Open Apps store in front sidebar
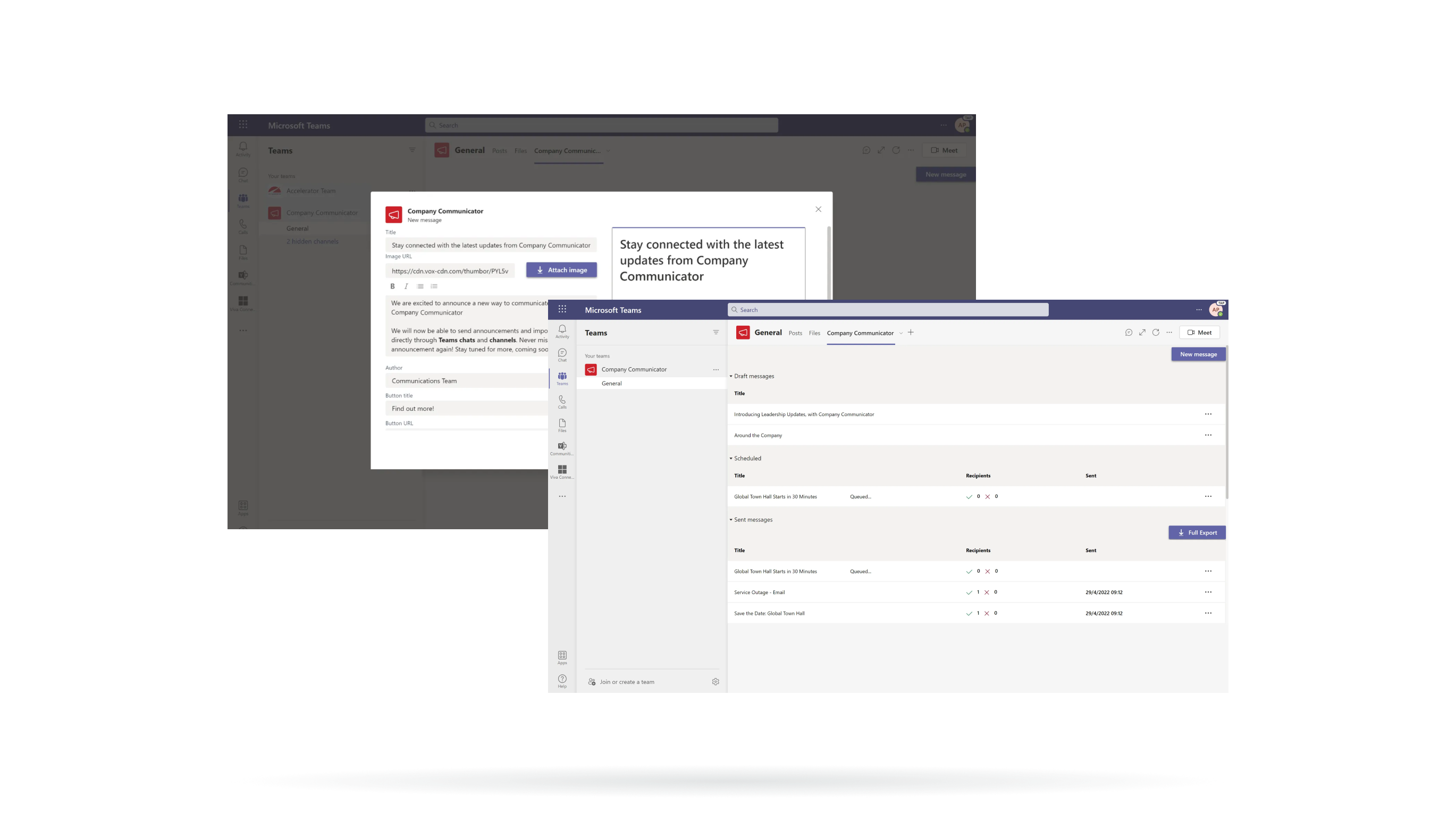1456x822 pixels. tap(562, 658)
